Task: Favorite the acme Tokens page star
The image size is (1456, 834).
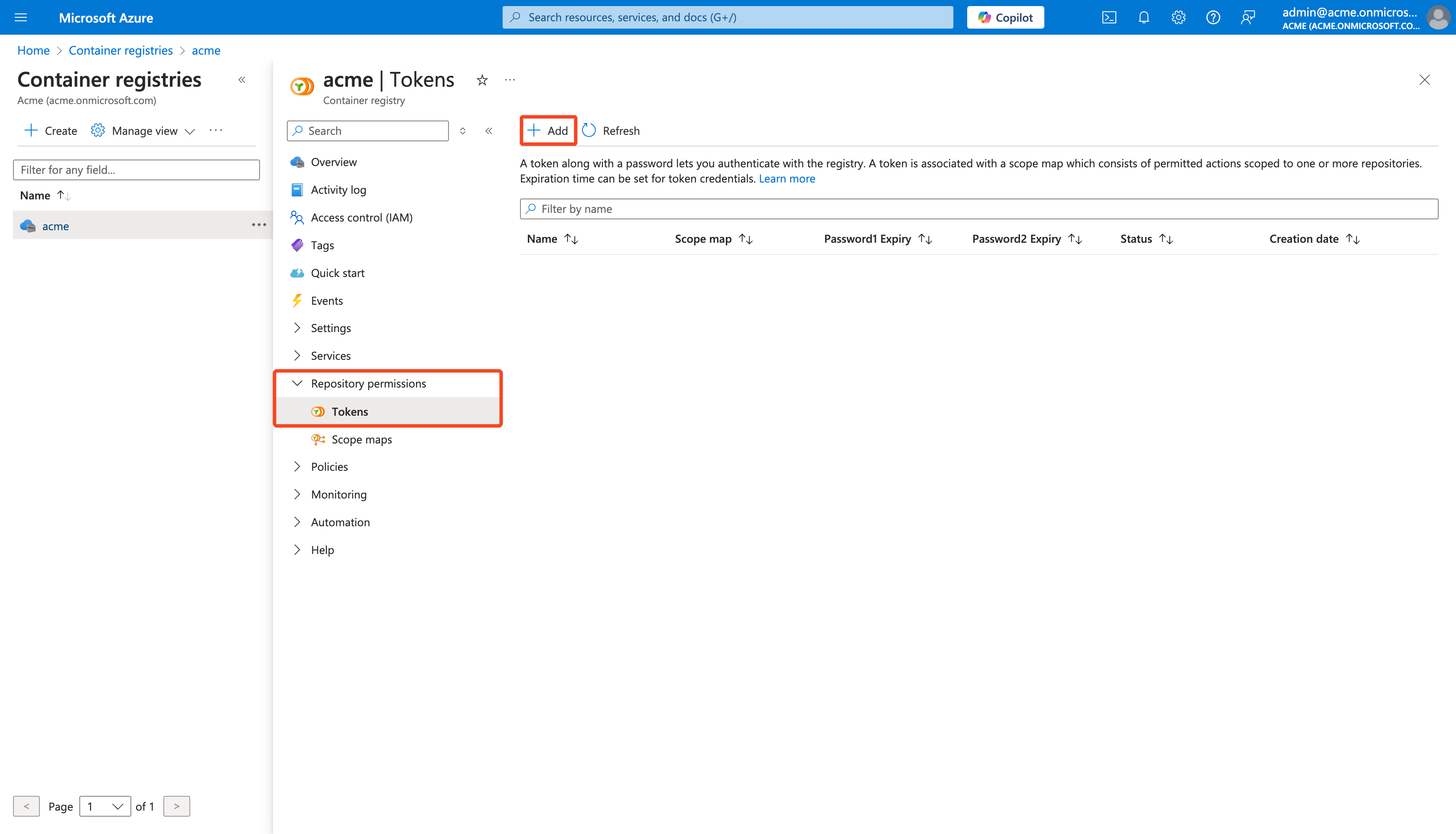Action: pyautogui.click(x=482, y=80)
